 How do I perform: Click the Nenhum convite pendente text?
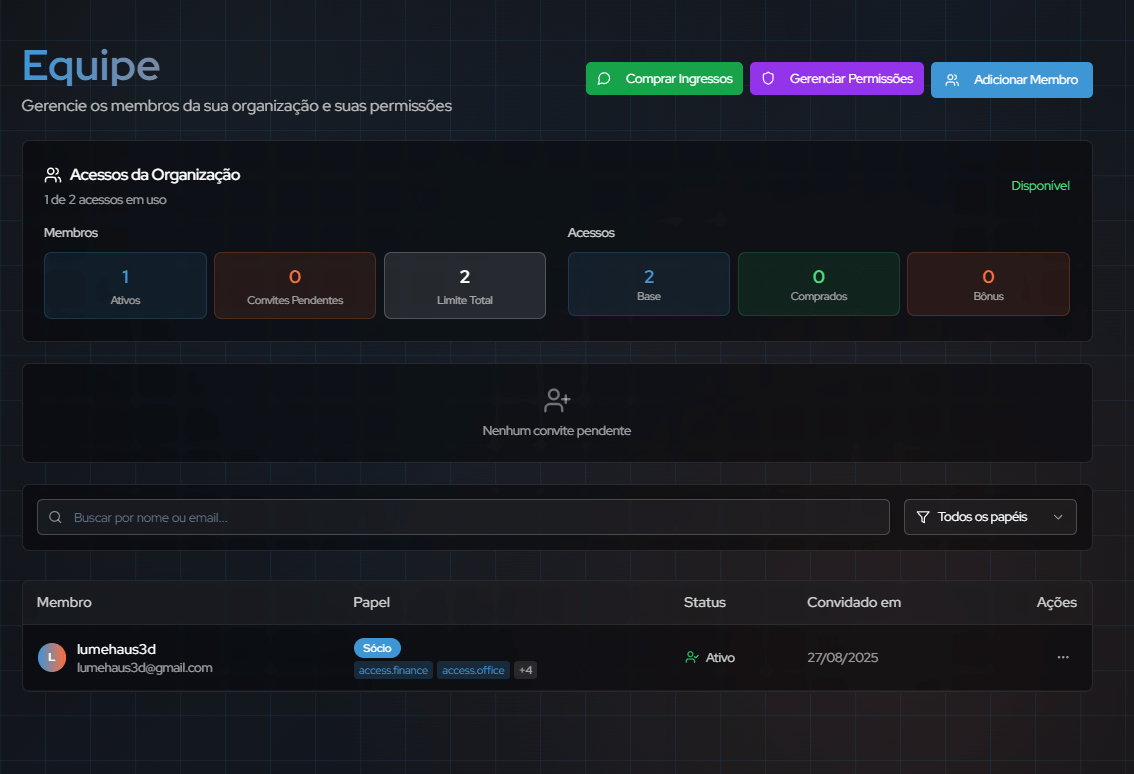tap(557, 431)
